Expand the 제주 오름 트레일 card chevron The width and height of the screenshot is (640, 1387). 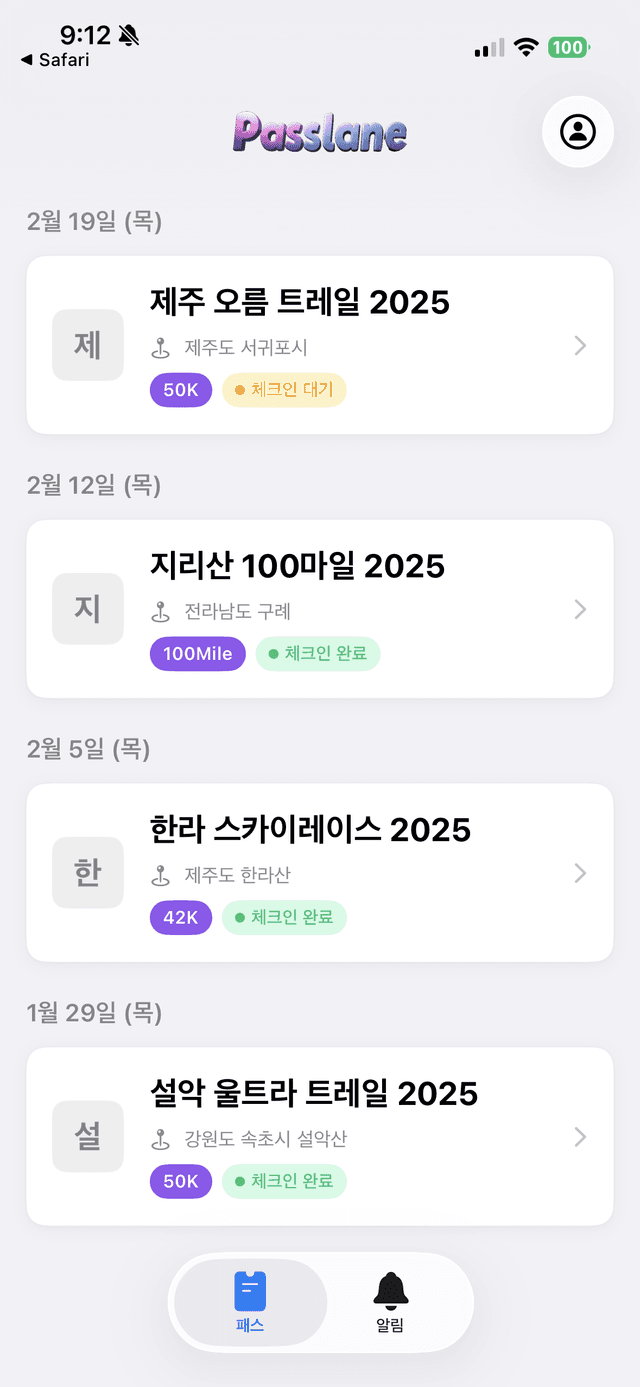click(x=581, y=345)
